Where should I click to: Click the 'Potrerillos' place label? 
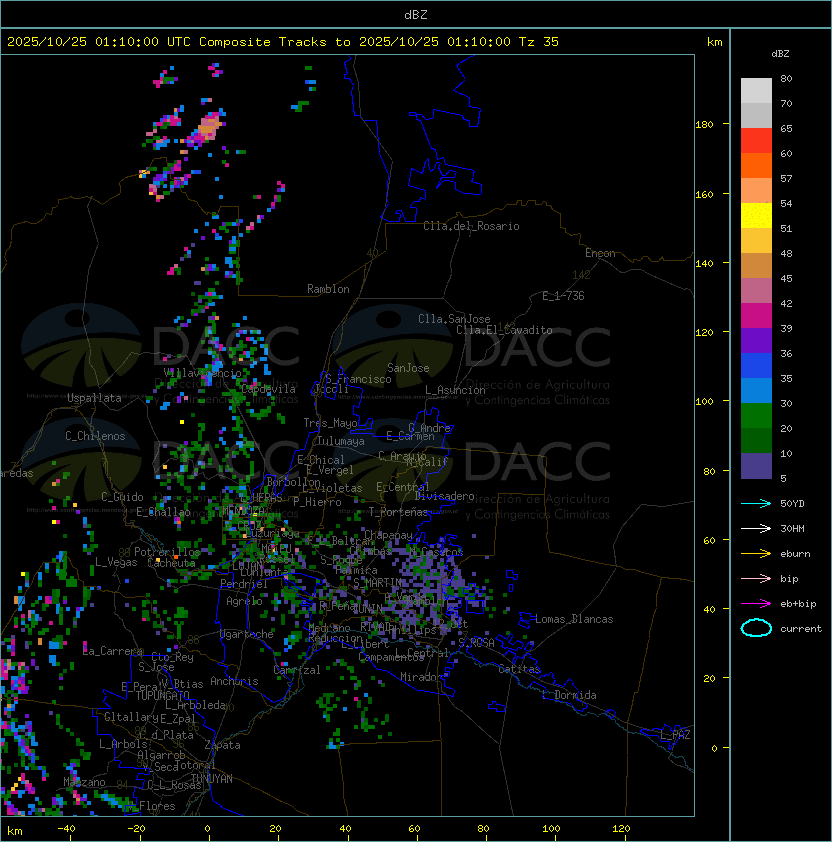coord(167,552)
